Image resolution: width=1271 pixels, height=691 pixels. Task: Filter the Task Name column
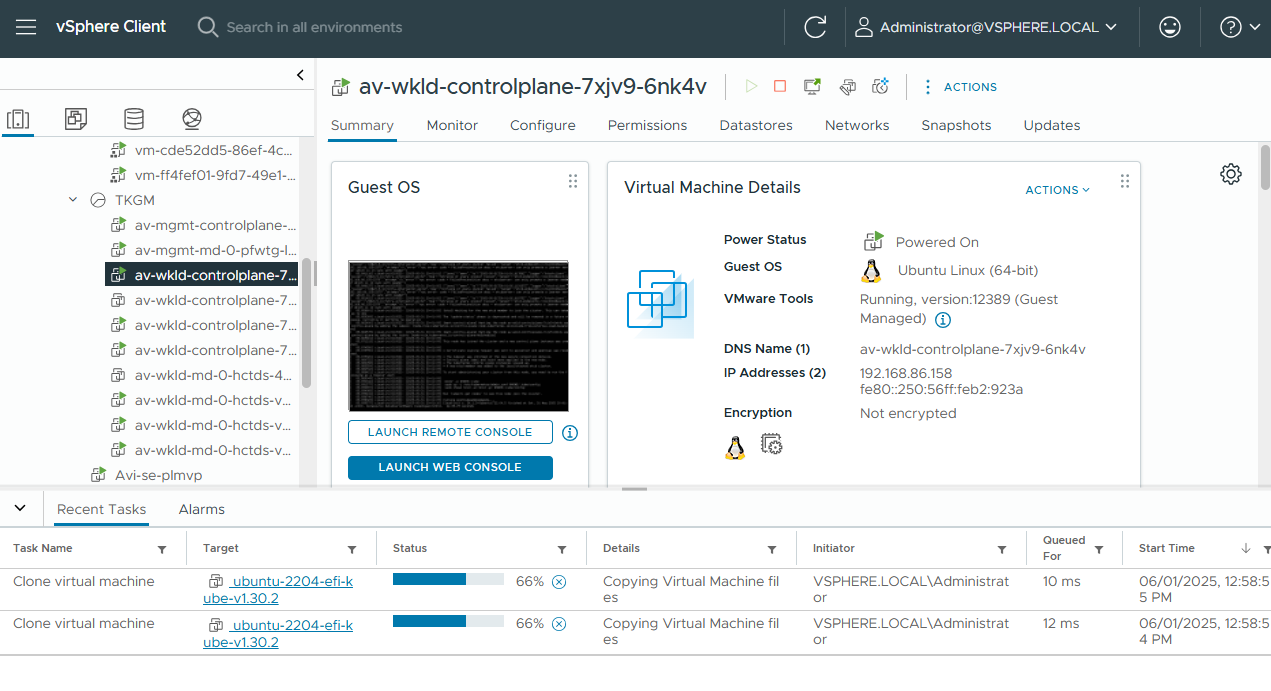coord(162,550)
